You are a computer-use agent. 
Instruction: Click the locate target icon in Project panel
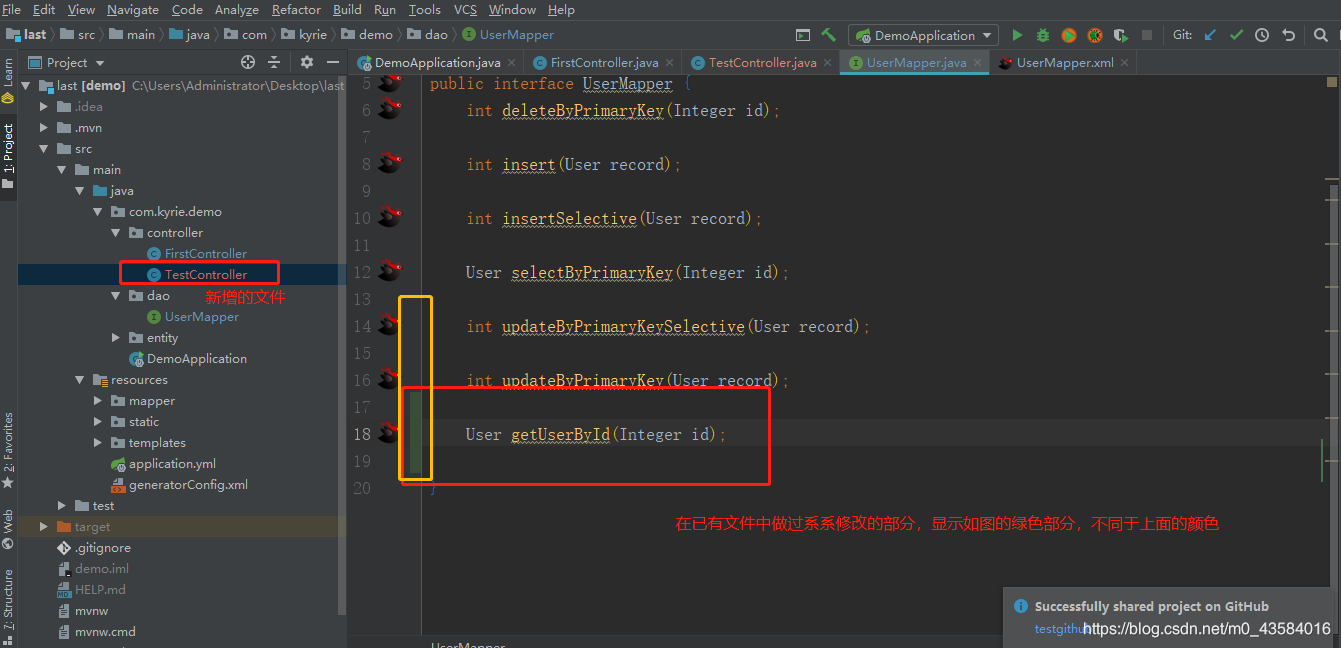coord(248,62)
